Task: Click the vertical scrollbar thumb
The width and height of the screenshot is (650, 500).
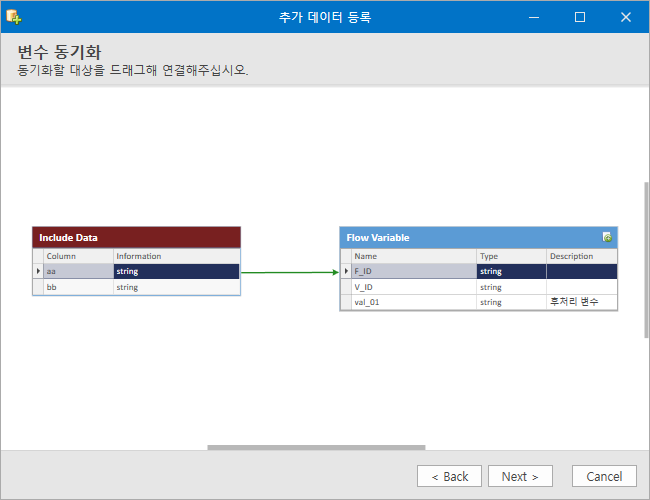Action: tap(646, 260)
